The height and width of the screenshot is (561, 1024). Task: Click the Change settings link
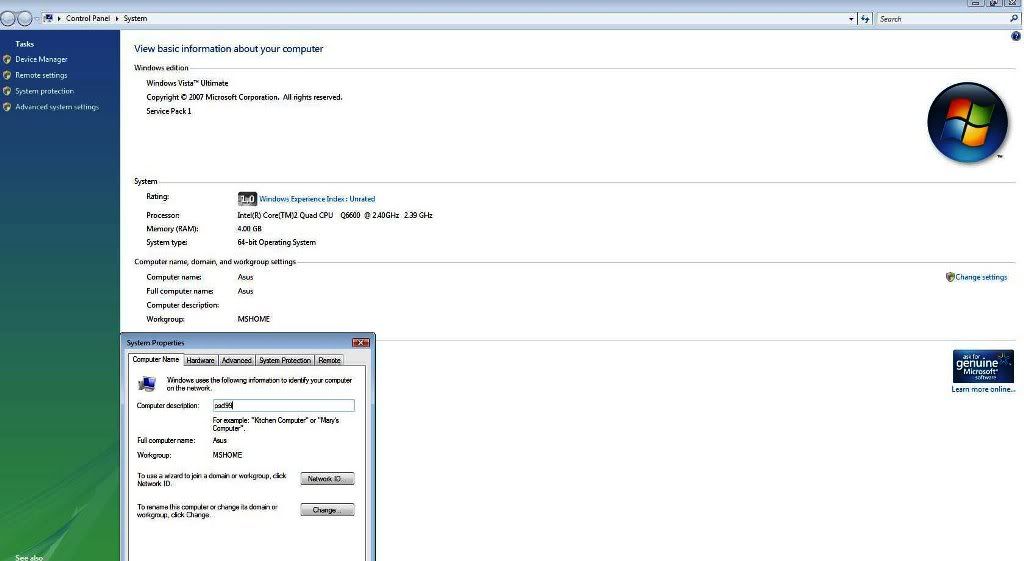coord(981,278)
